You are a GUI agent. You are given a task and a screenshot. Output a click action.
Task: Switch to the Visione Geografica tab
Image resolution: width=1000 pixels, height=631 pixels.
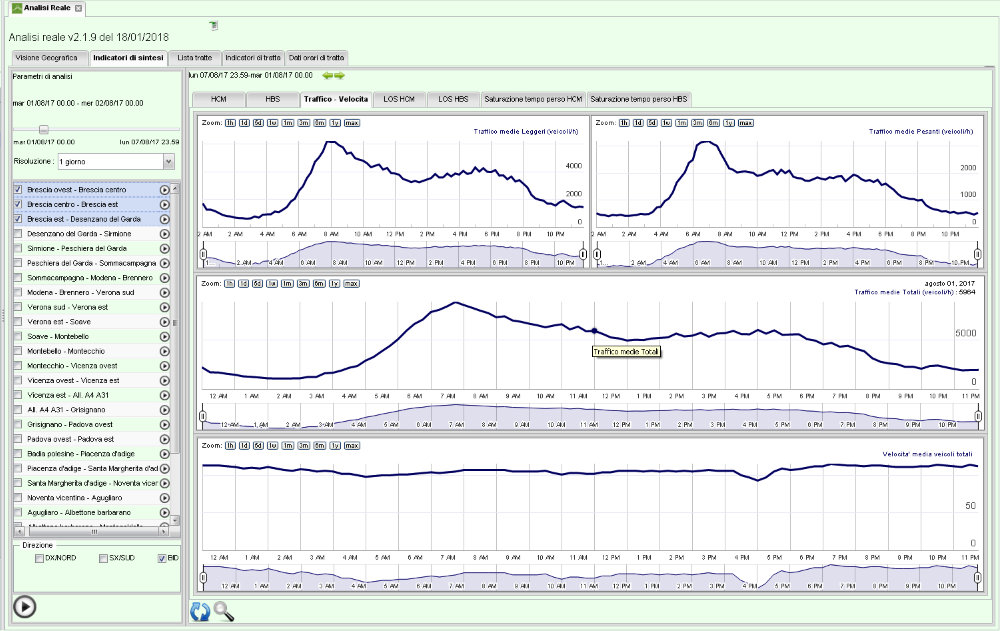point(46,58)
